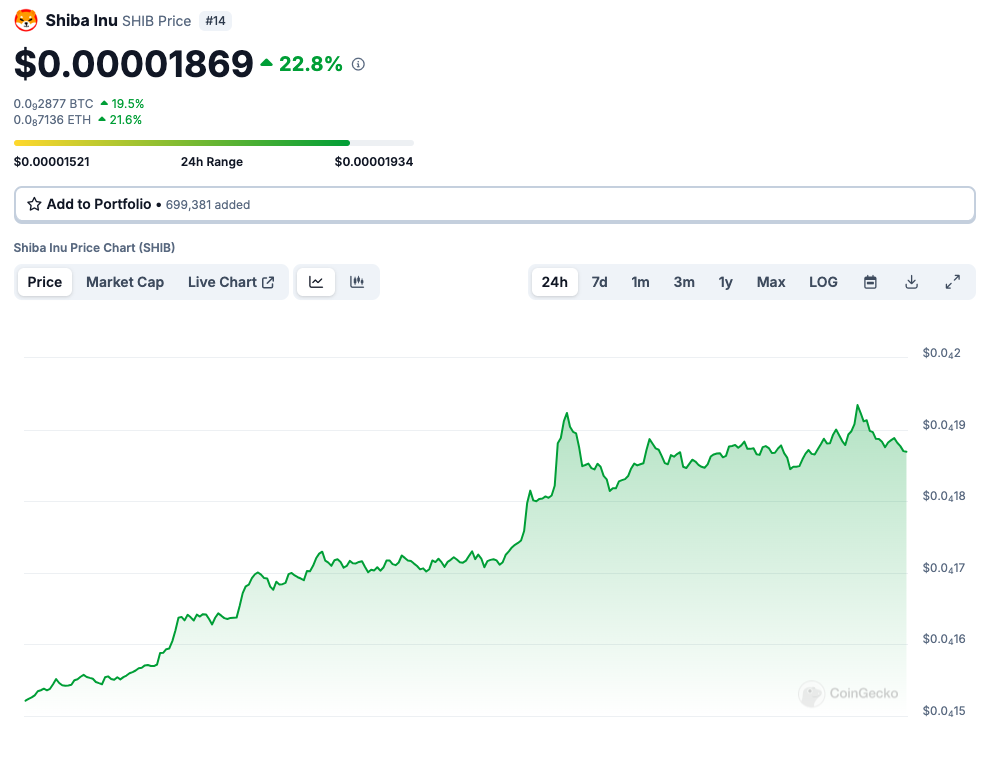The image size is (996, 760).
Task: Click Shiba Inu Price Chart (SHIB) heading
Action: [x=94, y=248]
